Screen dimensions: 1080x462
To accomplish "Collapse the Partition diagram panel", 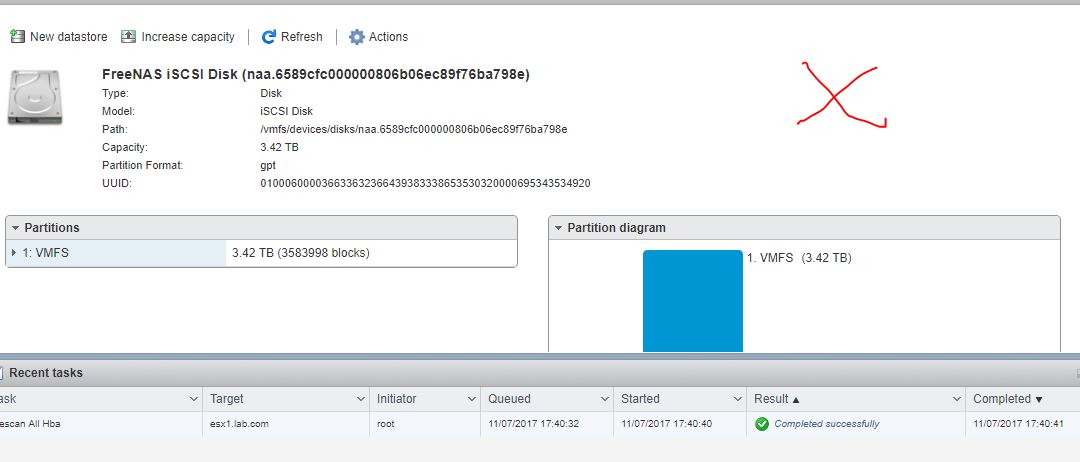I will [x=559, y=228].
